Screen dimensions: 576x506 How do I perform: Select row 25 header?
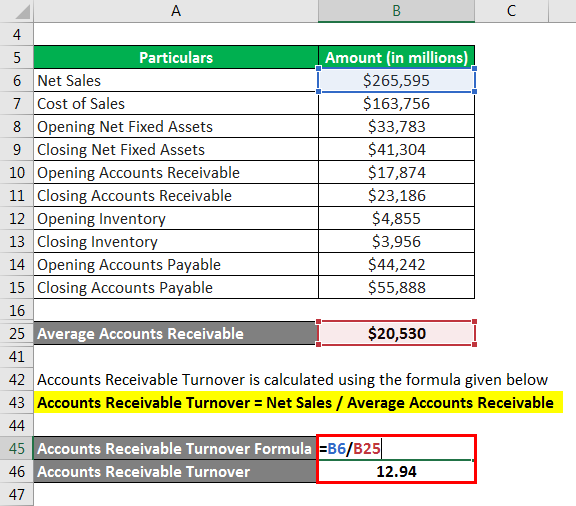pos(17,333)
